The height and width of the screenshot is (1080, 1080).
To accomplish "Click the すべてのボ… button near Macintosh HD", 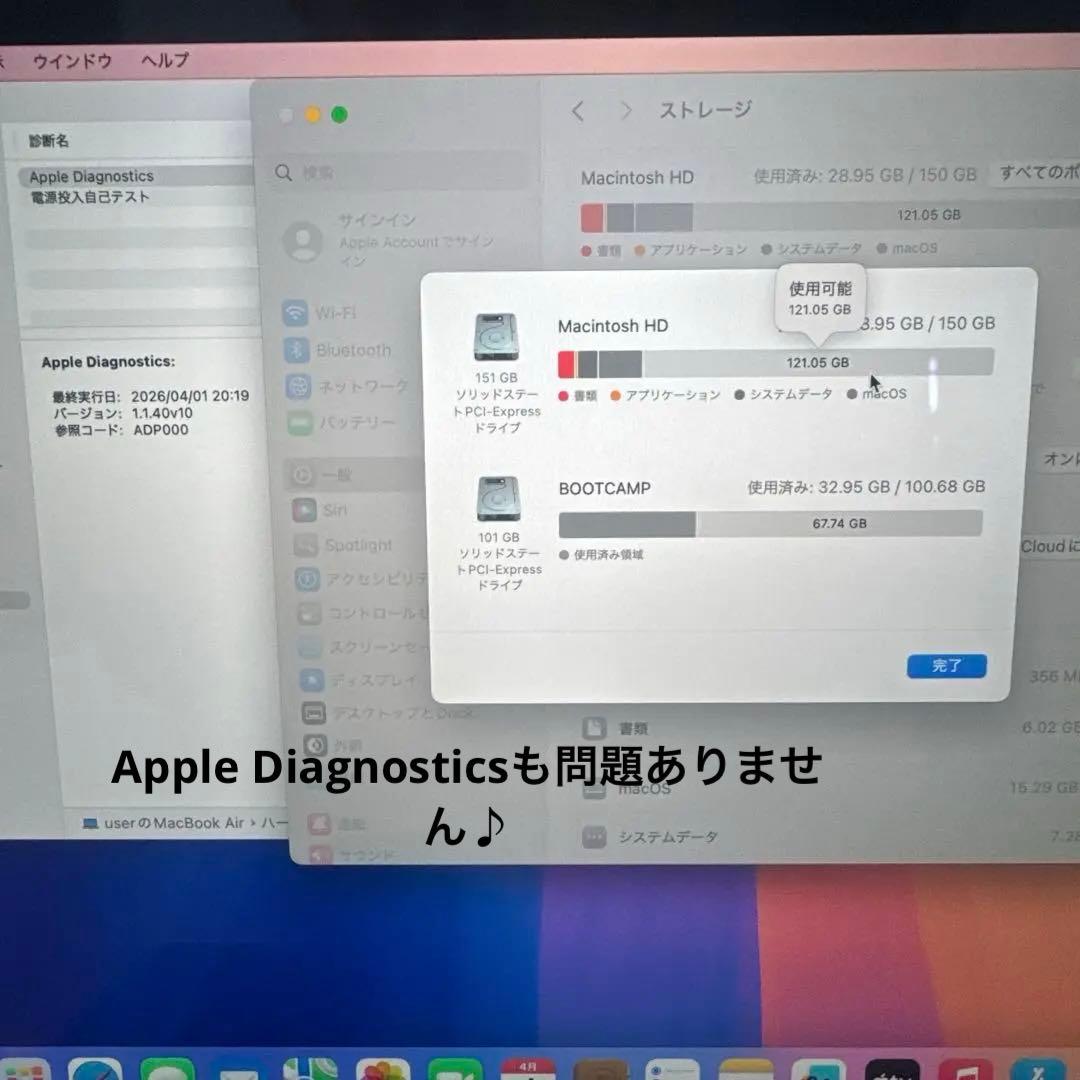I will pos(1037,172).
